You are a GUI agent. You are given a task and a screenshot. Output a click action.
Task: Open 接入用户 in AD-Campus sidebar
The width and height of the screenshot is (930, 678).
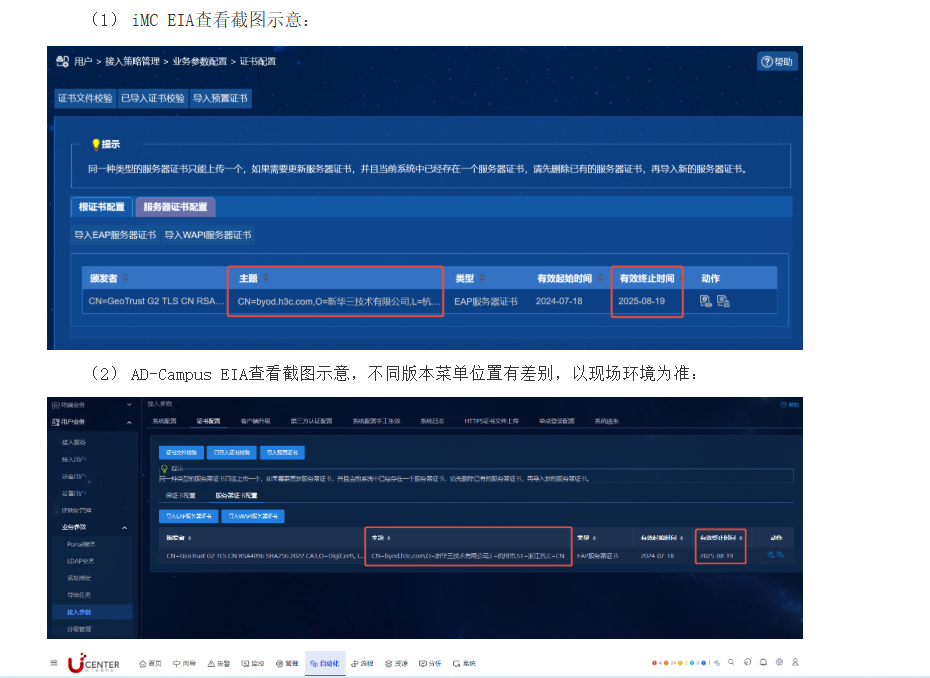[x=74, y=459]
